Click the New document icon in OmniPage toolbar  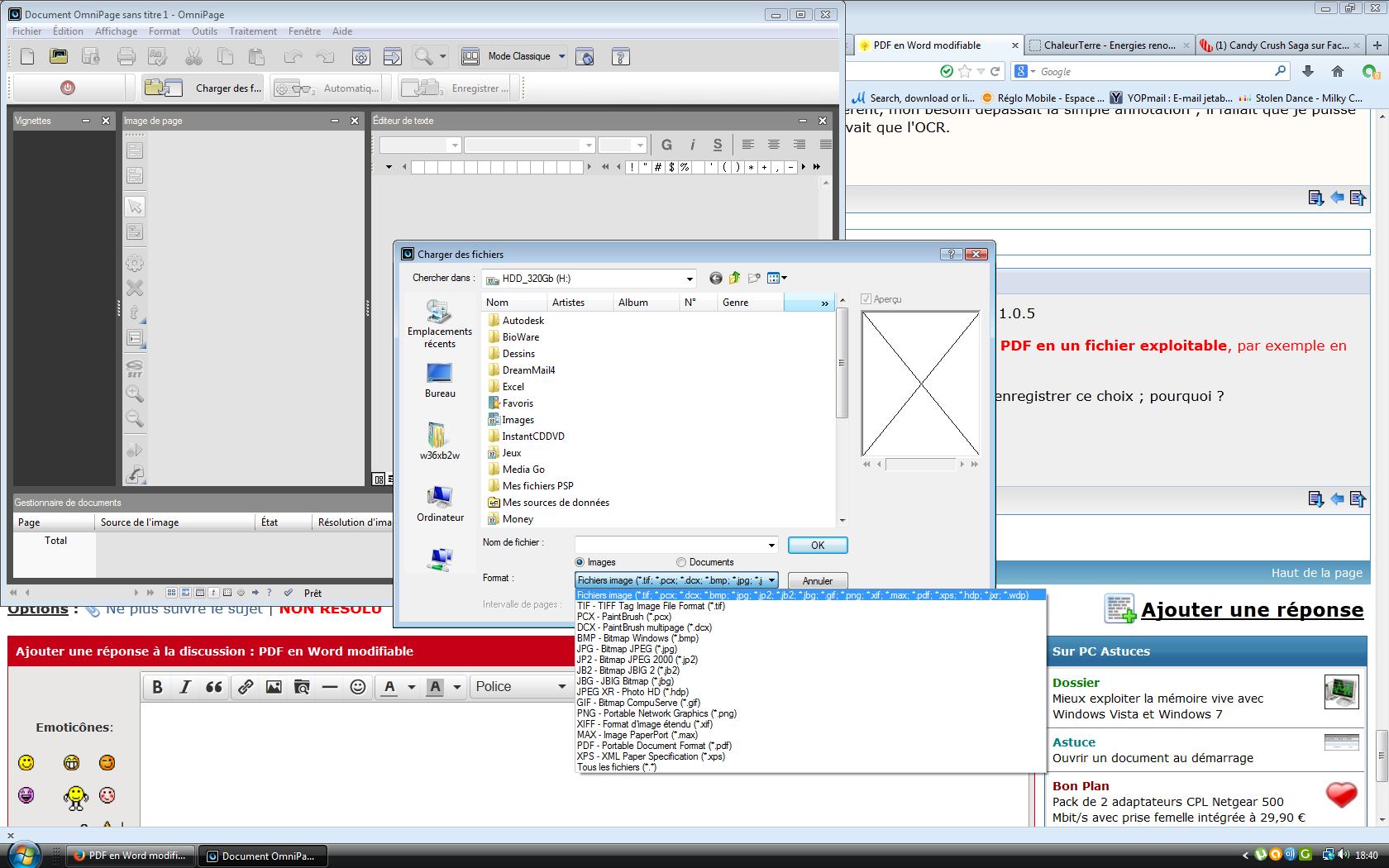[x=27, y=56]
